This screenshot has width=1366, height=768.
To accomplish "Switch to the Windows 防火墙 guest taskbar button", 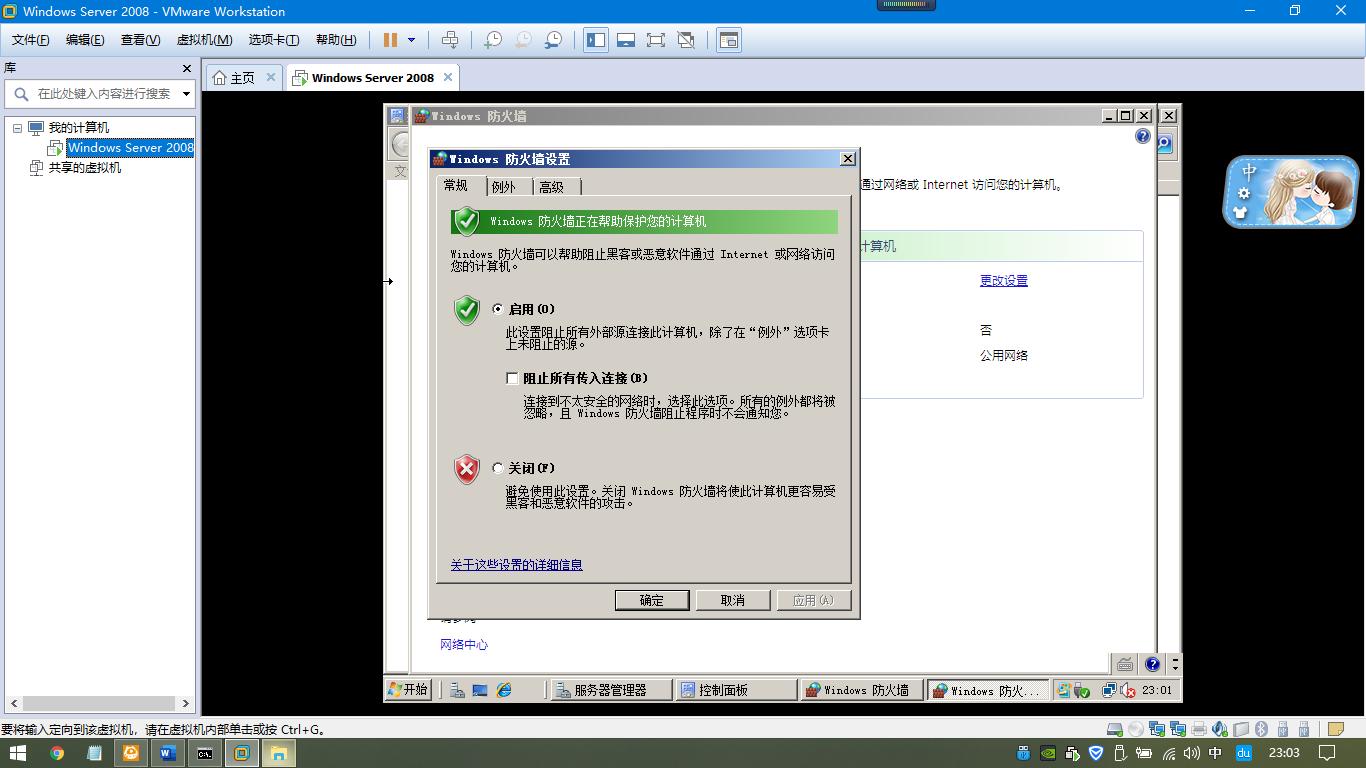I will (x=861, y=690).
